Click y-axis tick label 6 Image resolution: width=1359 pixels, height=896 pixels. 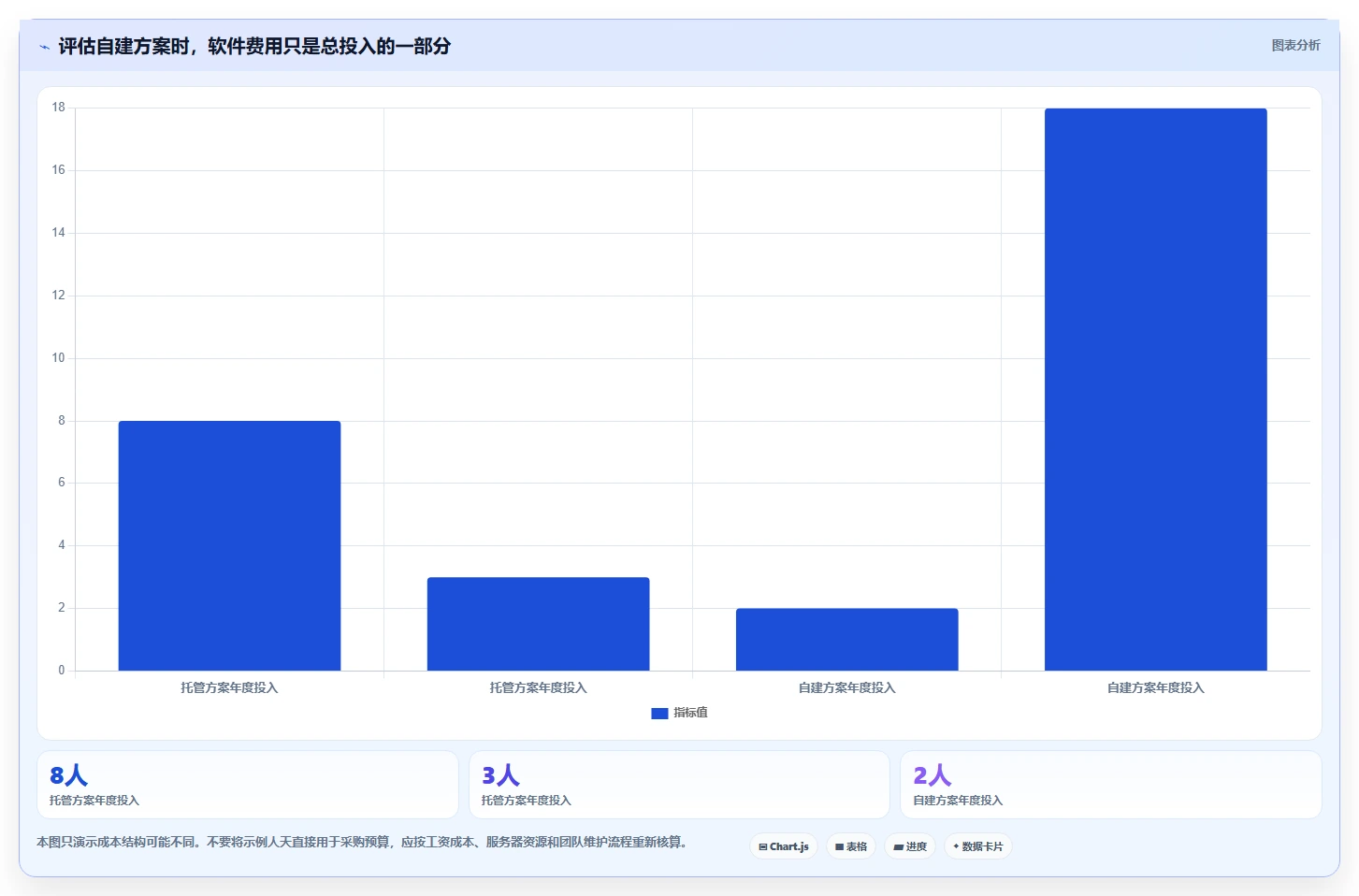pos(62,483)
